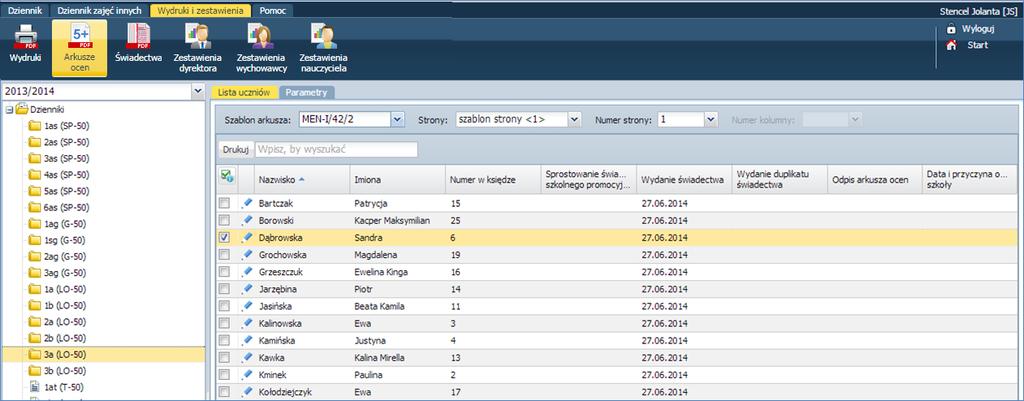Switch to Dziennik zajęć innych tab
Viewport: 1024px width, 401px height.
pyautogui.click(x=99, y=10)
